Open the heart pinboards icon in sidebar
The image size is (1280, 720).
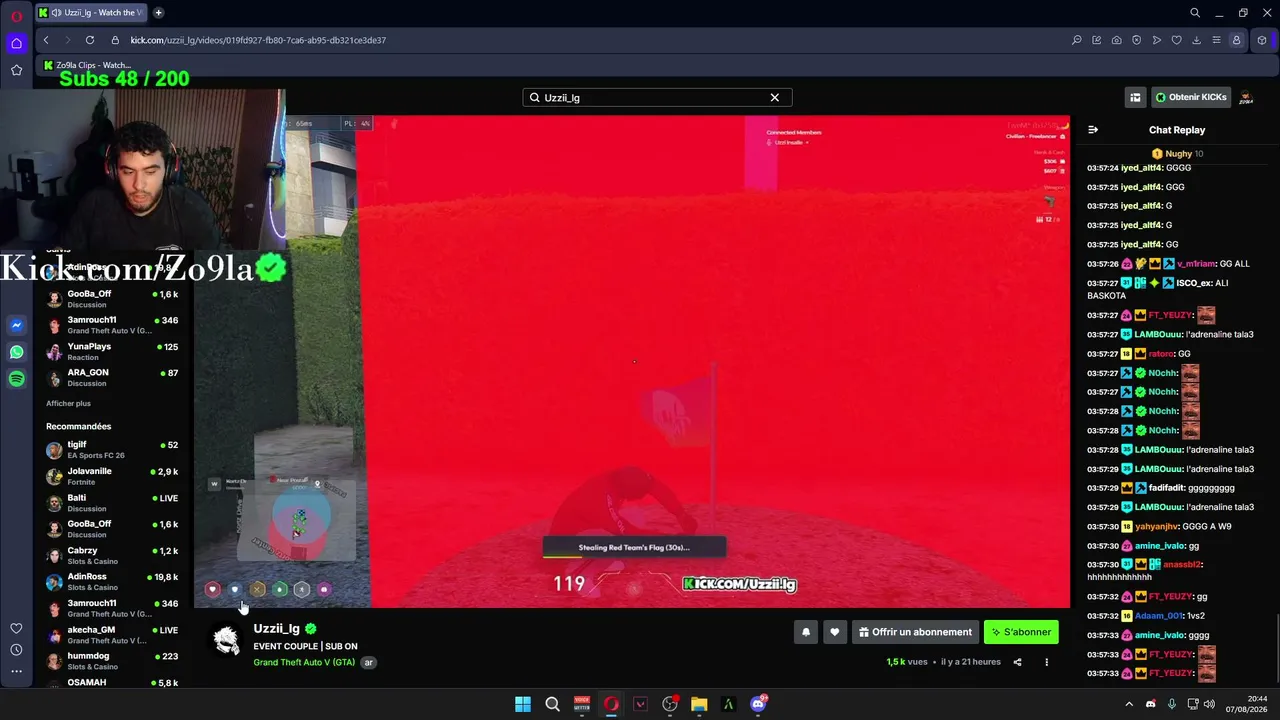[x=16, y=628]
